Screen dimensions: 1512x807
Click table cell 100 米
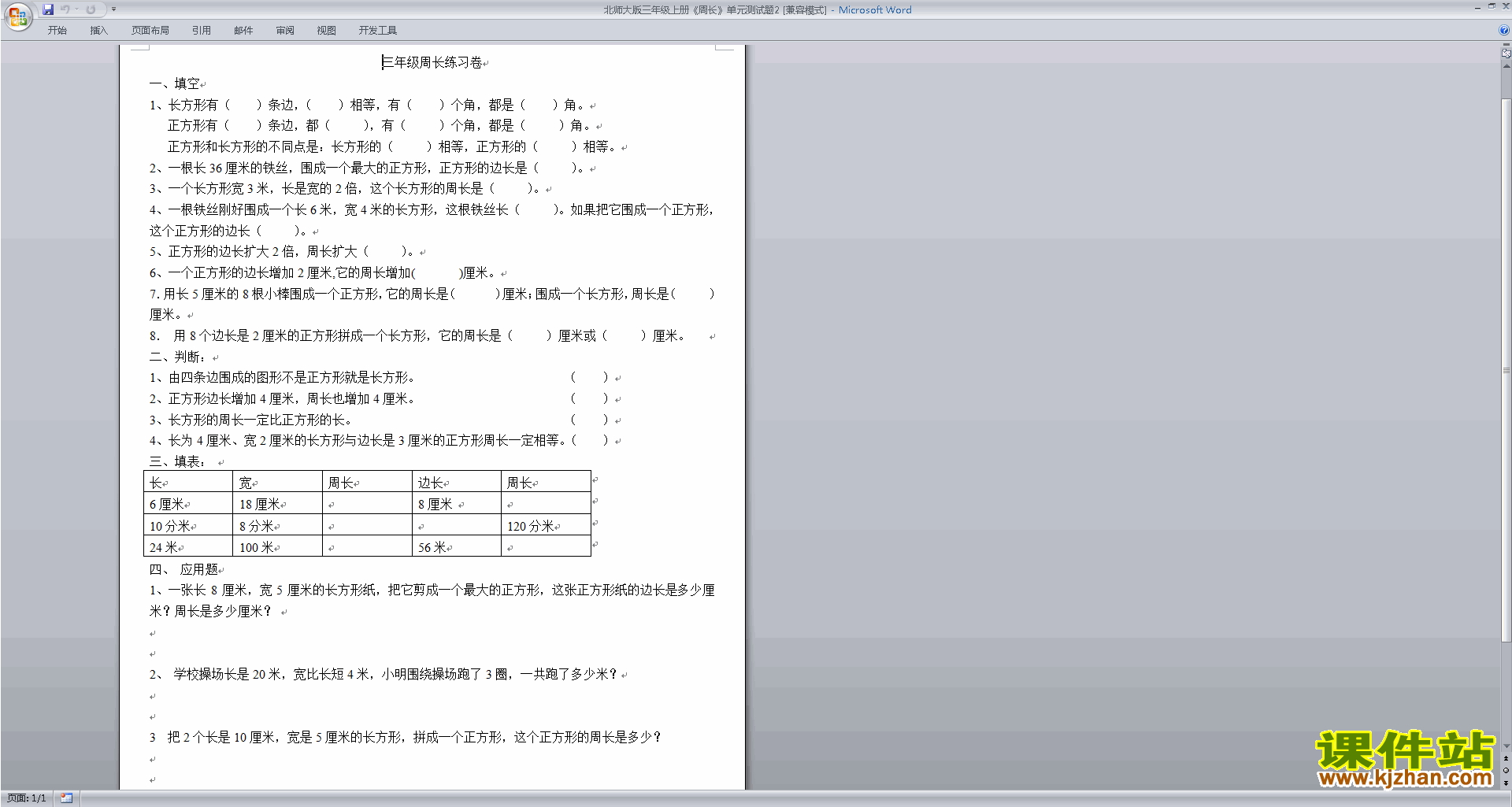click(x=277, y=547)
